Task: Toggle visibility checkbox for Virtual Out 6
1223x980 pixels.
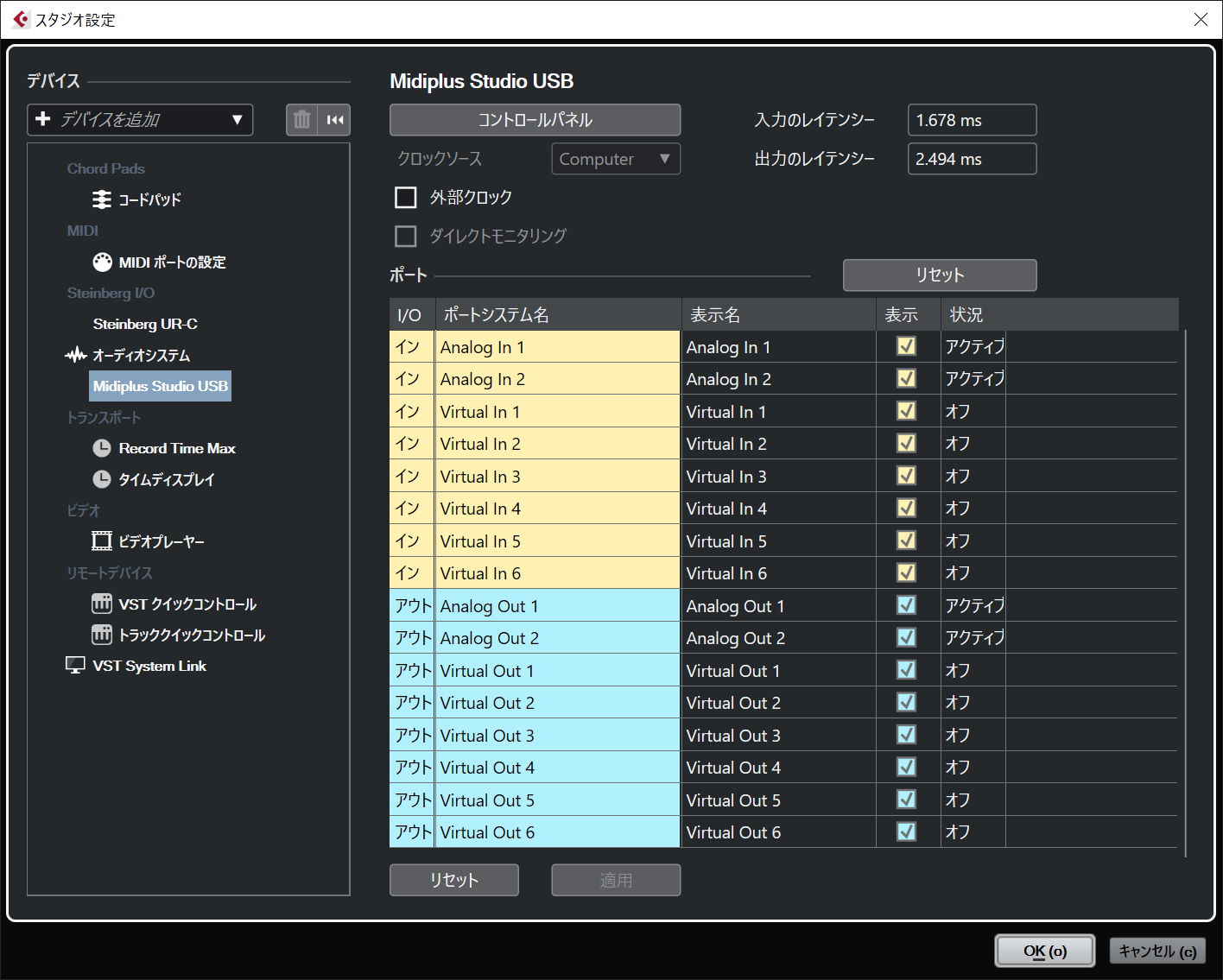Action: click(906, 831)
